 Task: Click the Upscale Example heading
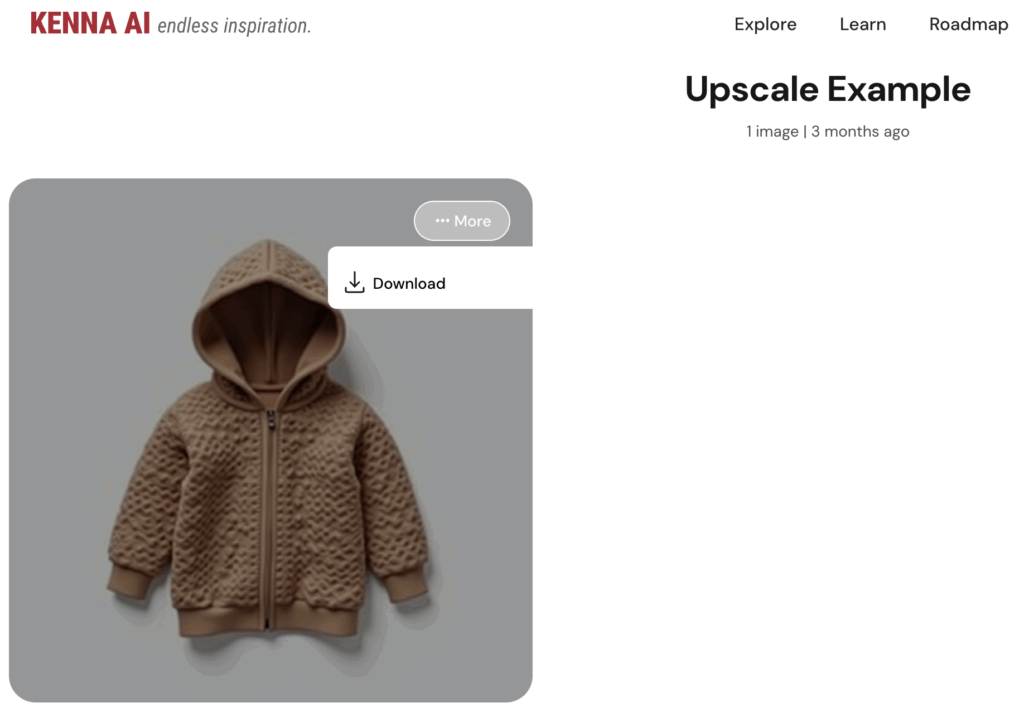(827, 89)
